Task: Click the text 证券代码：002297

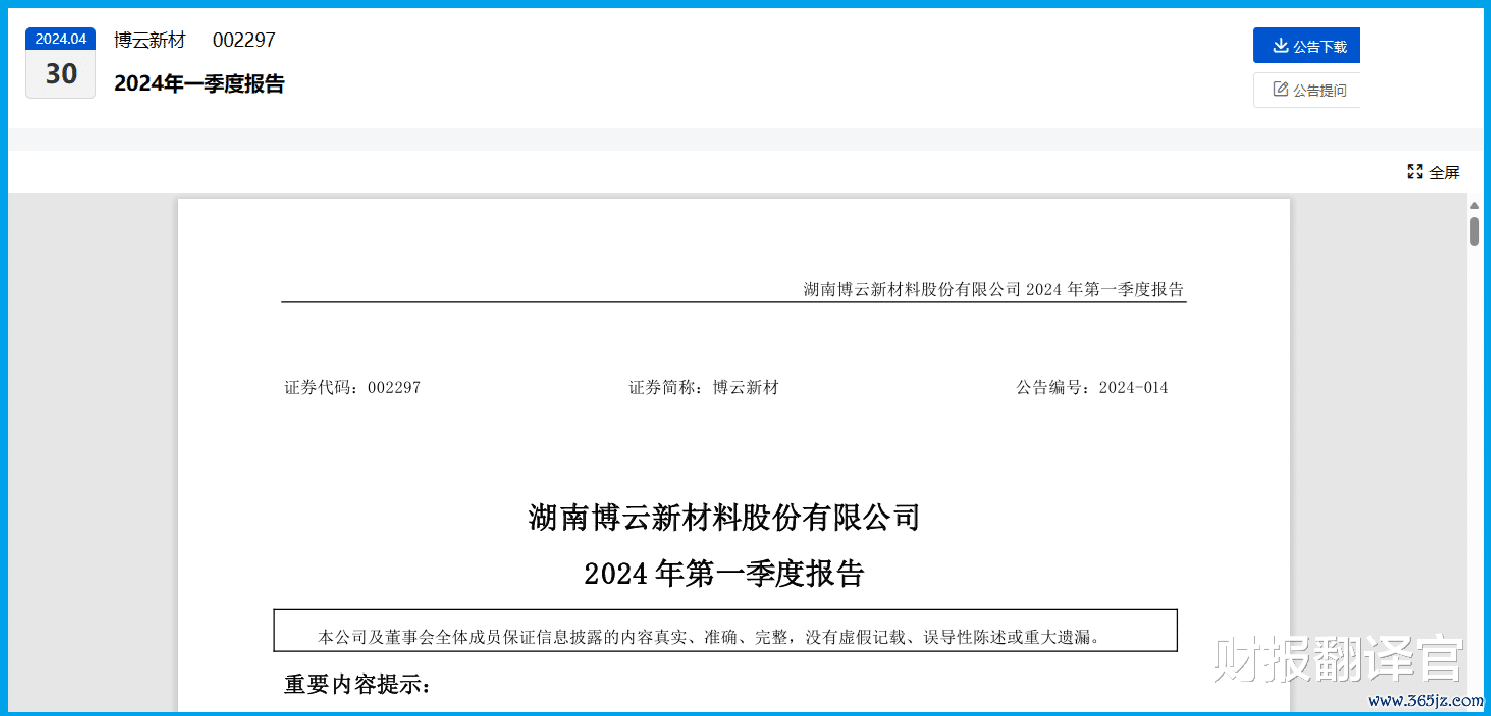Action: coord(352,387)
